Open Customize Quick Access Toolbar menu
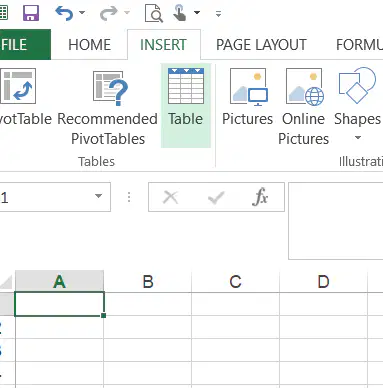Viewport: 383px width, 388px height. click(218, 14)
